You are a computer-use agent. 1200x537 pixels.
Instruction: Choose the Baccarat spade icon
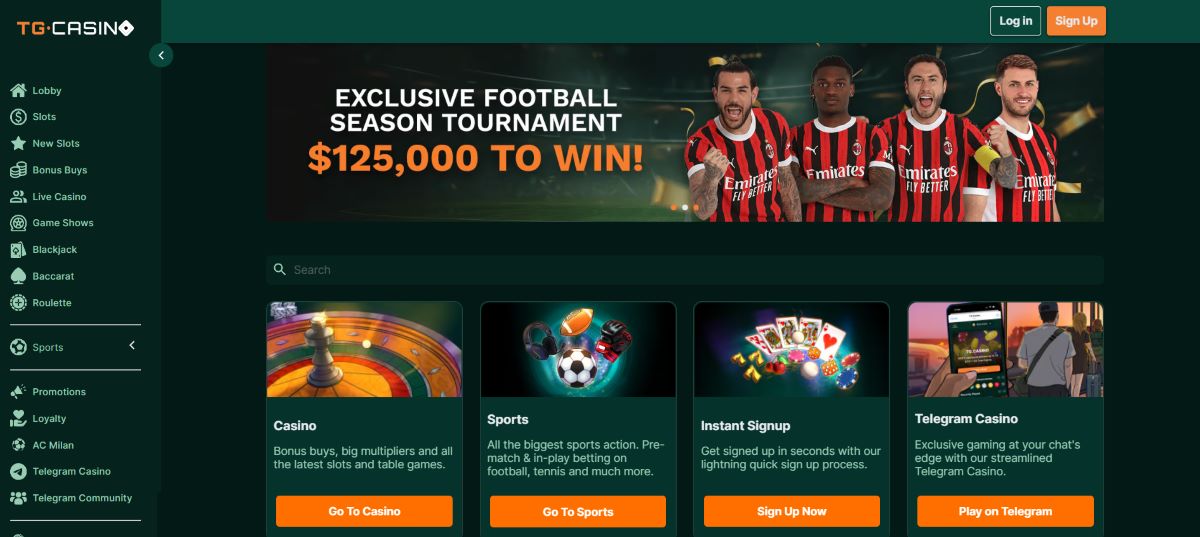(18, 276)
